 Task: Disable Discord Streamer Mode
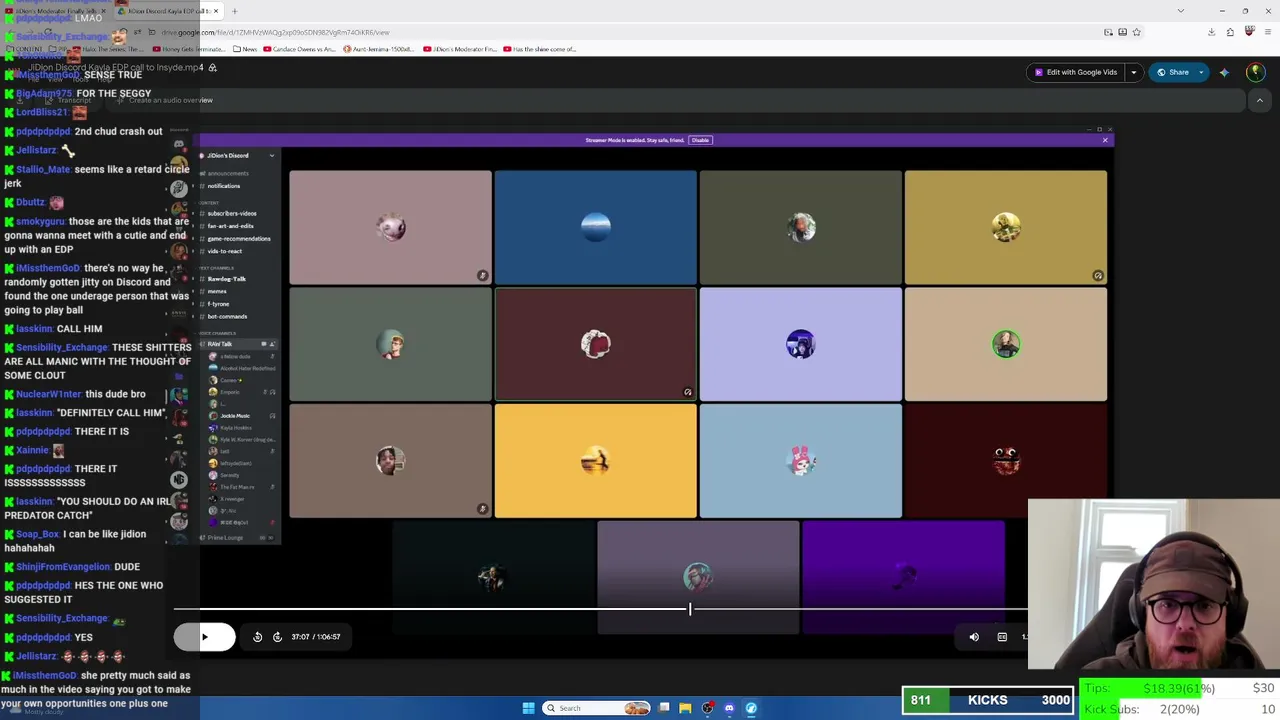point(700,140)
